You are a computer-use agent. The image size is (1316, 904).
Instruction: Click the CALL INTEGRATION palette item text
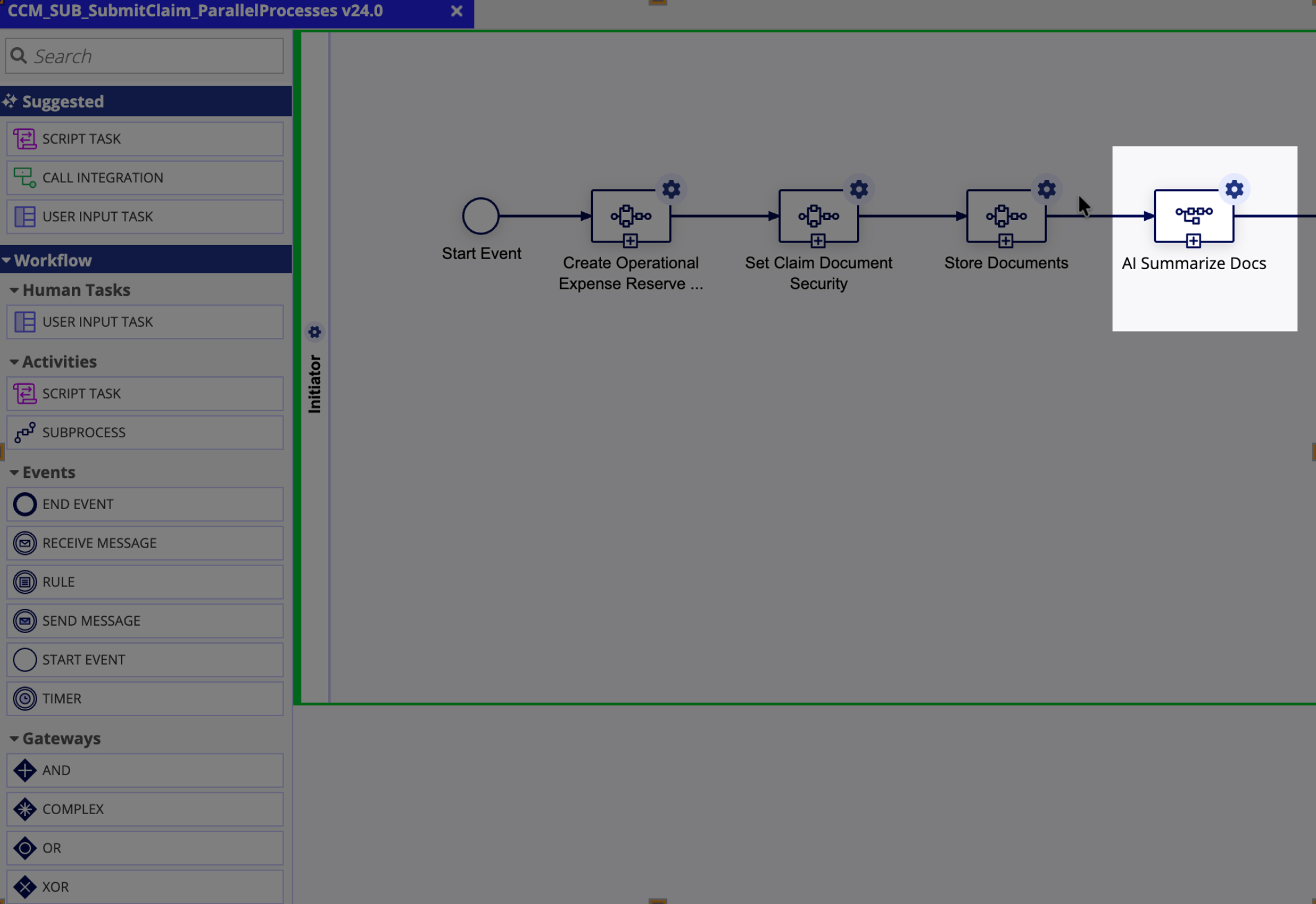[103, 178]
